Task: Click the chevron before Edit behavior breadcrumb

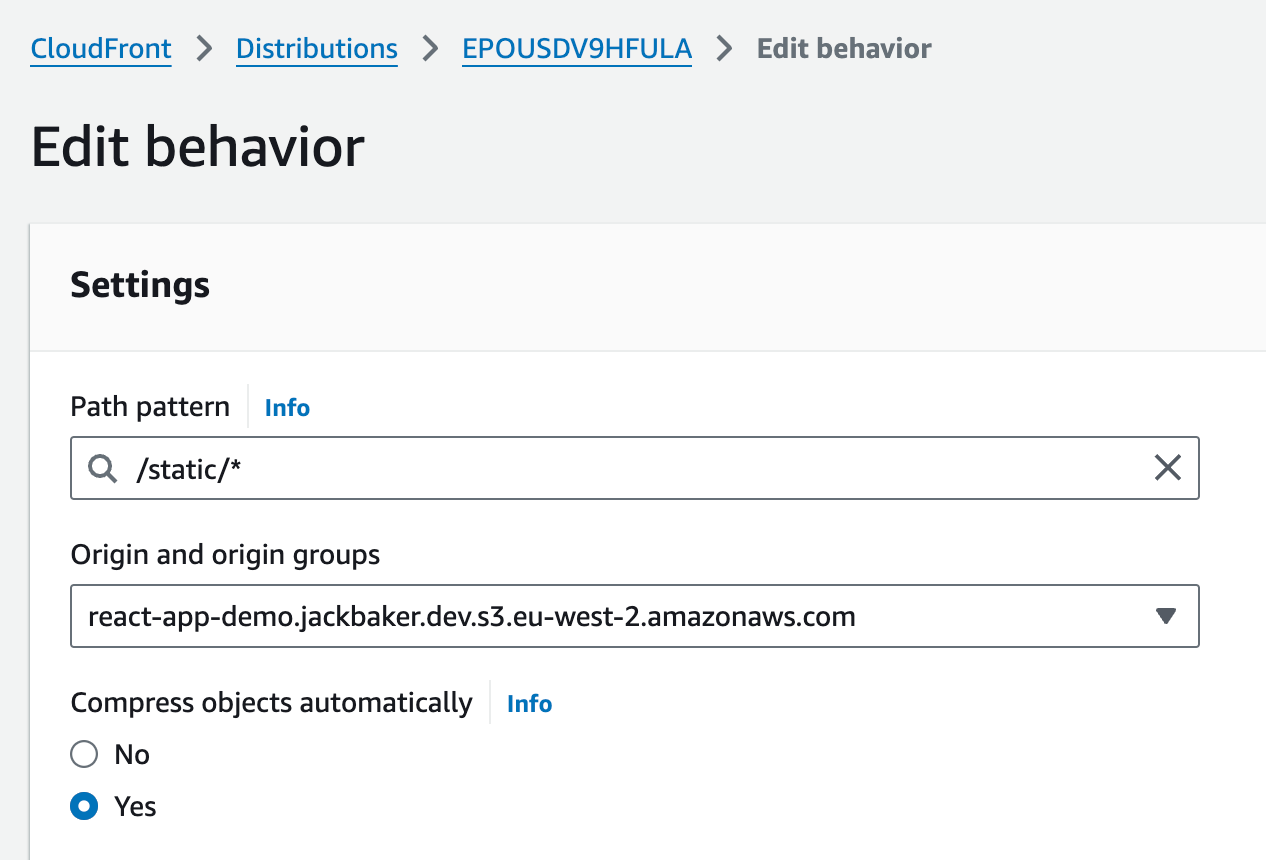Action: click(x=724, y=49)
